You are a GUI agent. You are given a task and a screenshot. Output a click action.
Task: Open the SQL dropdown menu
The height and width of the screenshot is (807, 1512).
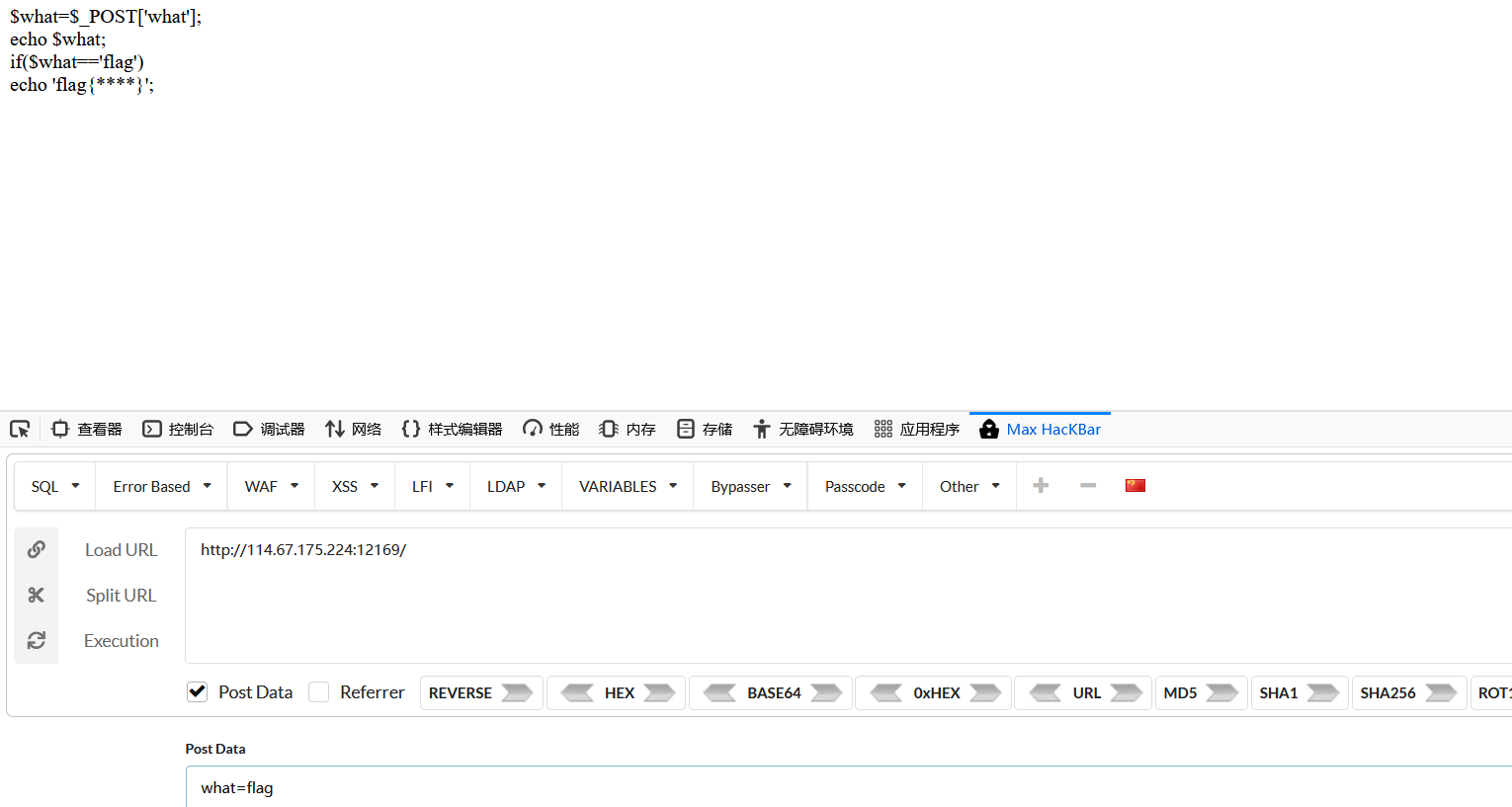coord(55,486)
